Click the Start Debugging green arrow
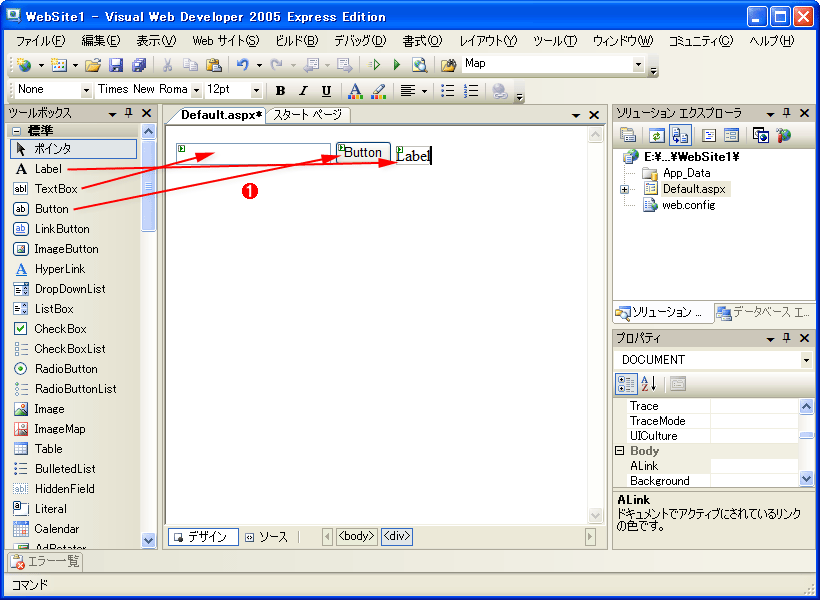 pos(397,65)
